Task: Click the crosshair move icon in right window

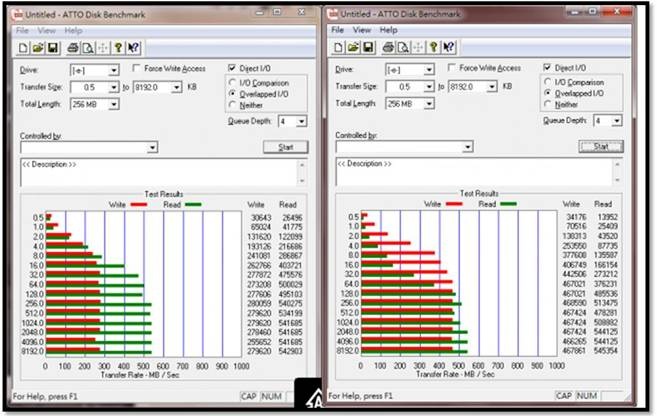Action: [418, 47]
